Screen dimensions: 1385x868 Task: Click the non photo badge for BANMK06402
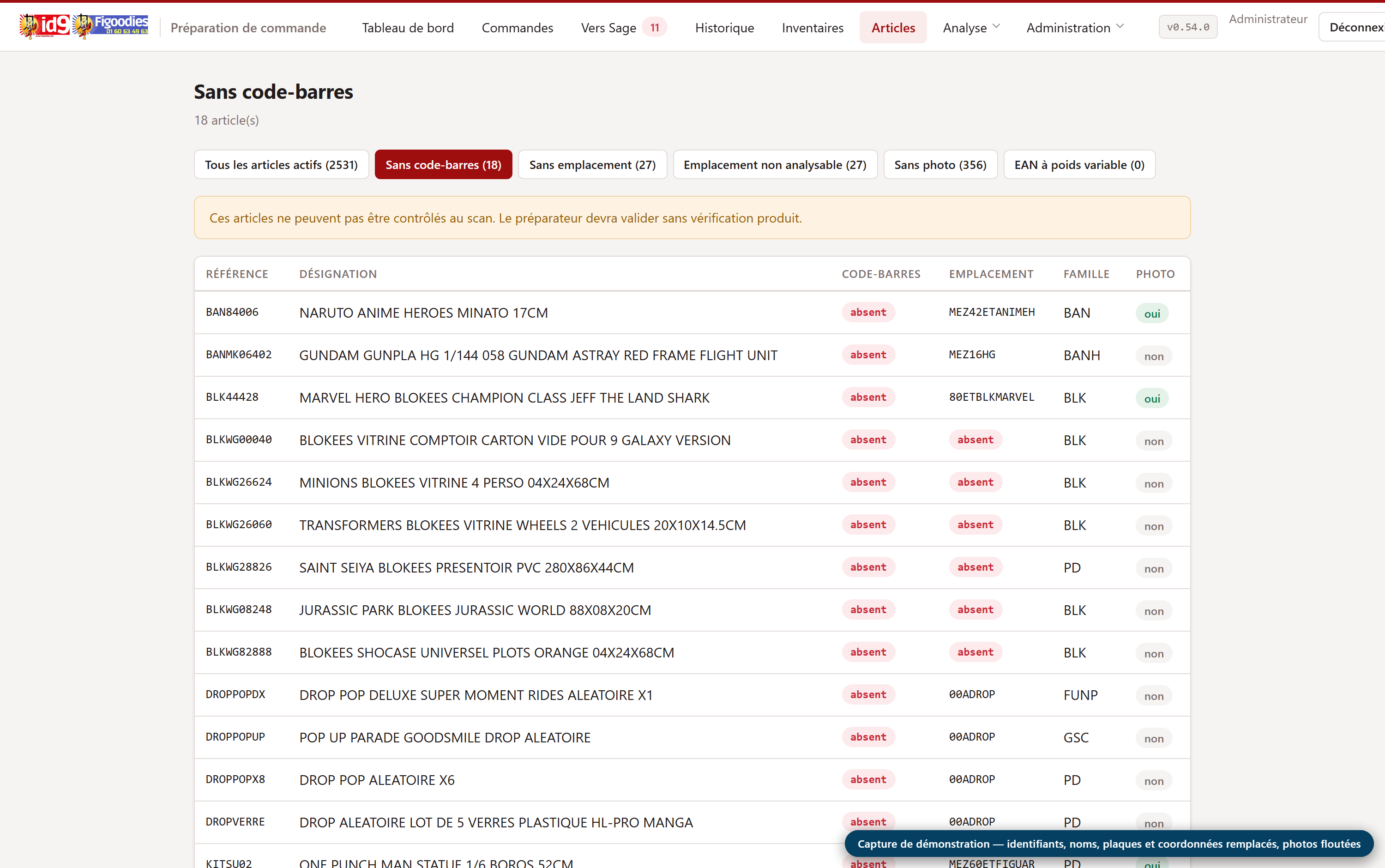1154,356
